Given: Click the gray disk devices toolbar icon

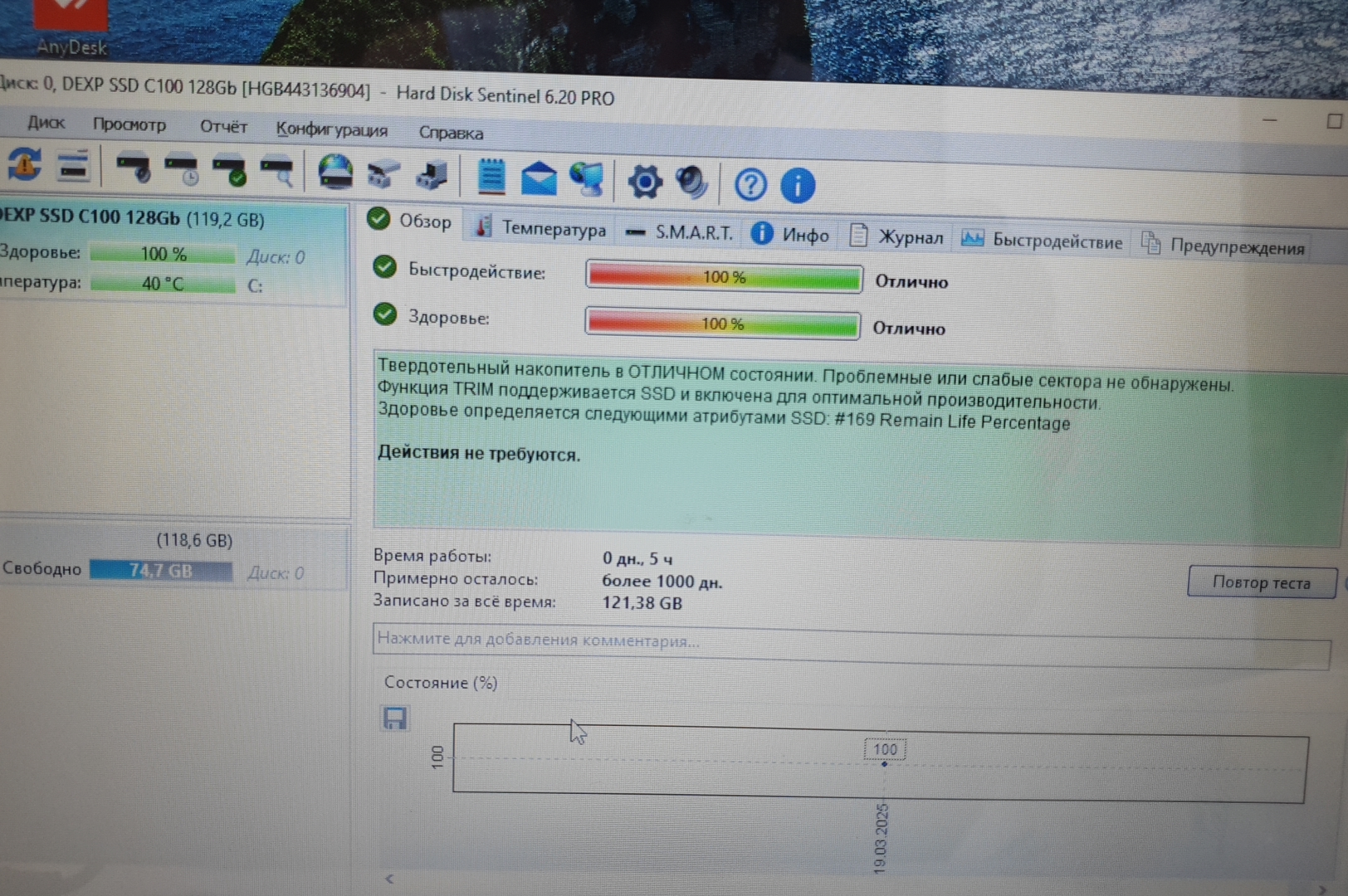Looking at the screenshot, I should [383, 174].
